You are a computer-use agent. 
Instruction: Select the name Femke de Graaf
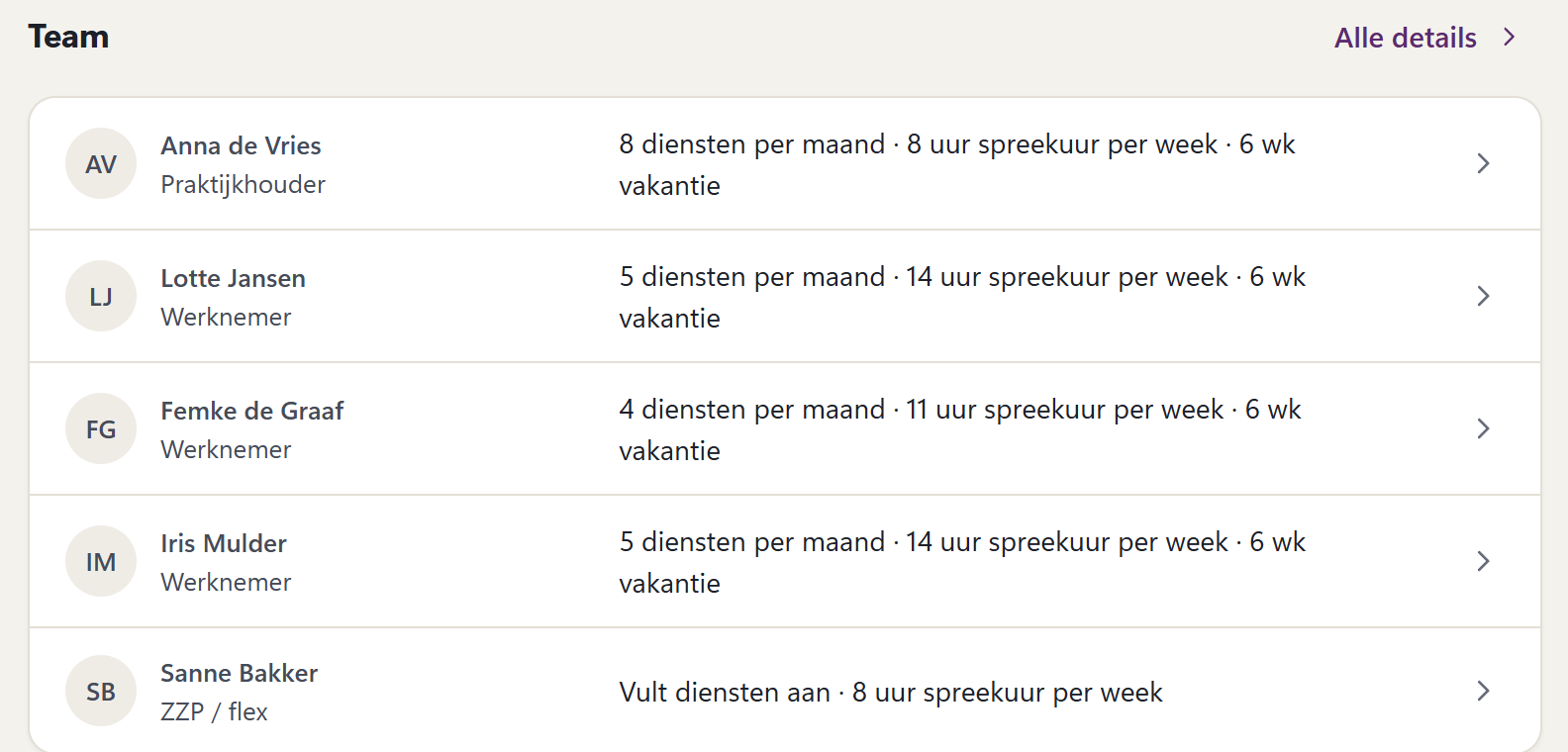coord(251,411)
